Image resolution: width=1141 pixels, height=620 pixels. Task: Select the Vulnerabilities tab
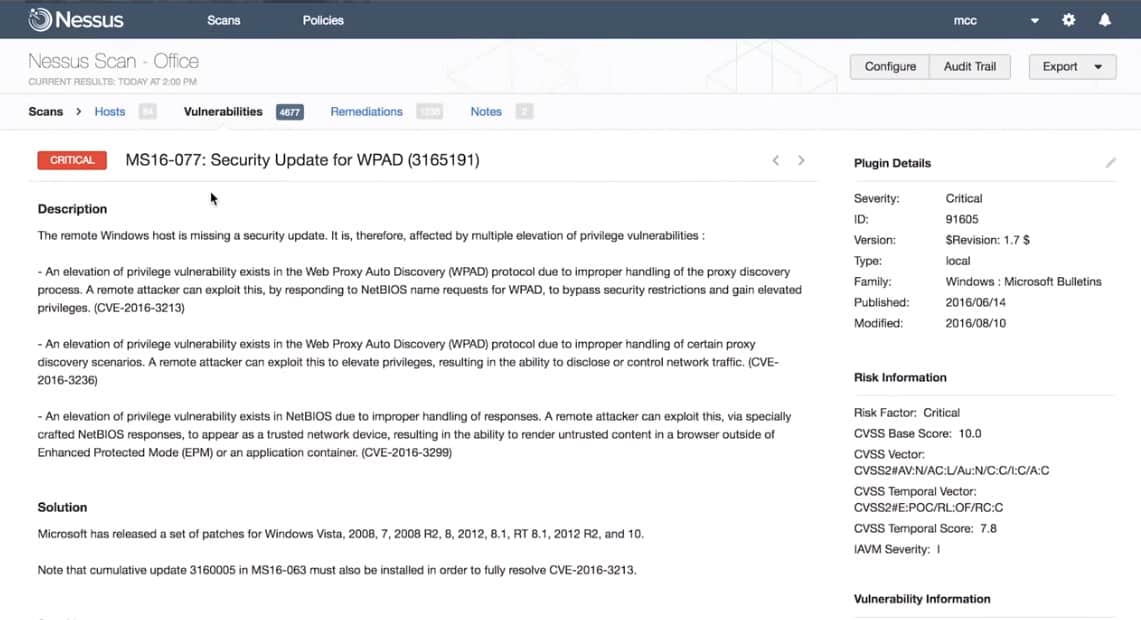223,111
